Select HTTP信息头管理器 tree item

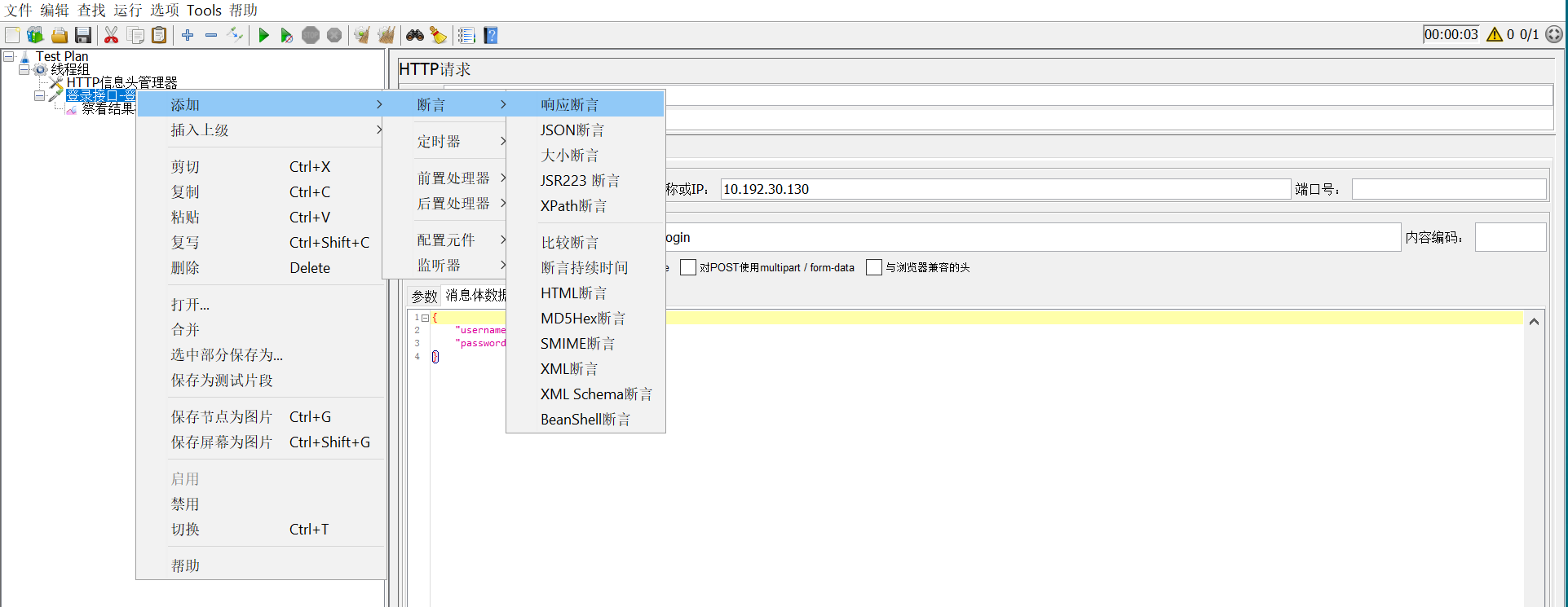121,82
